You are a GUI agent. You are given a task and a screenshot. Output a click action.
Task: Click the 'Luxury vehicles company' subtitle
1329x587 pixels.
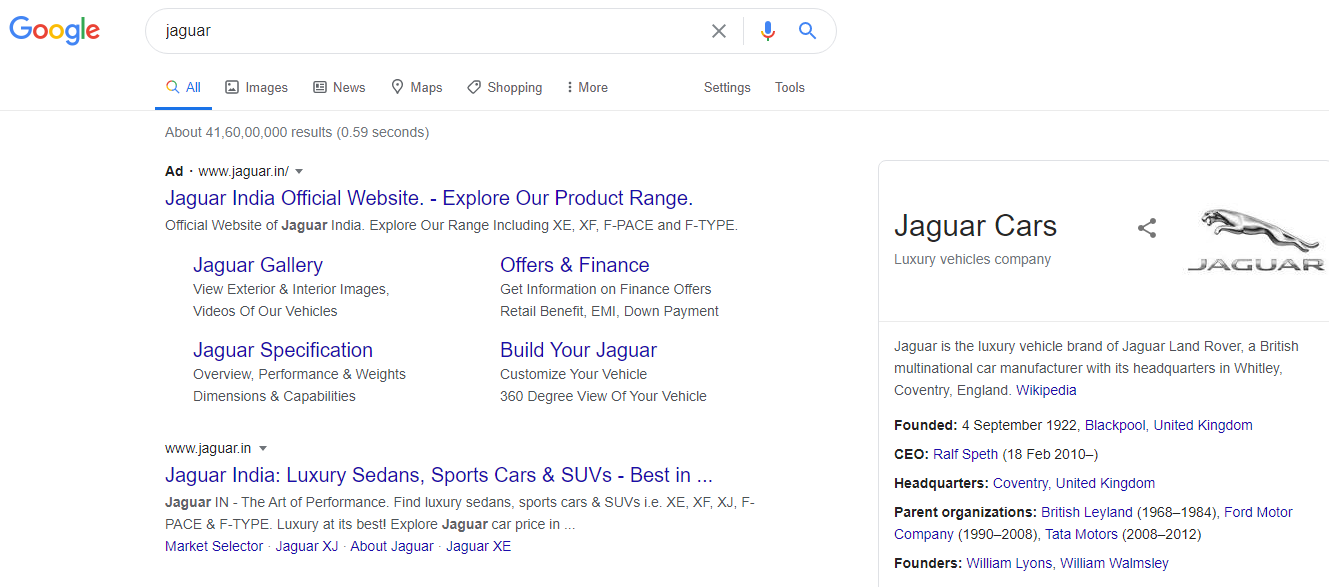point(972,259)
